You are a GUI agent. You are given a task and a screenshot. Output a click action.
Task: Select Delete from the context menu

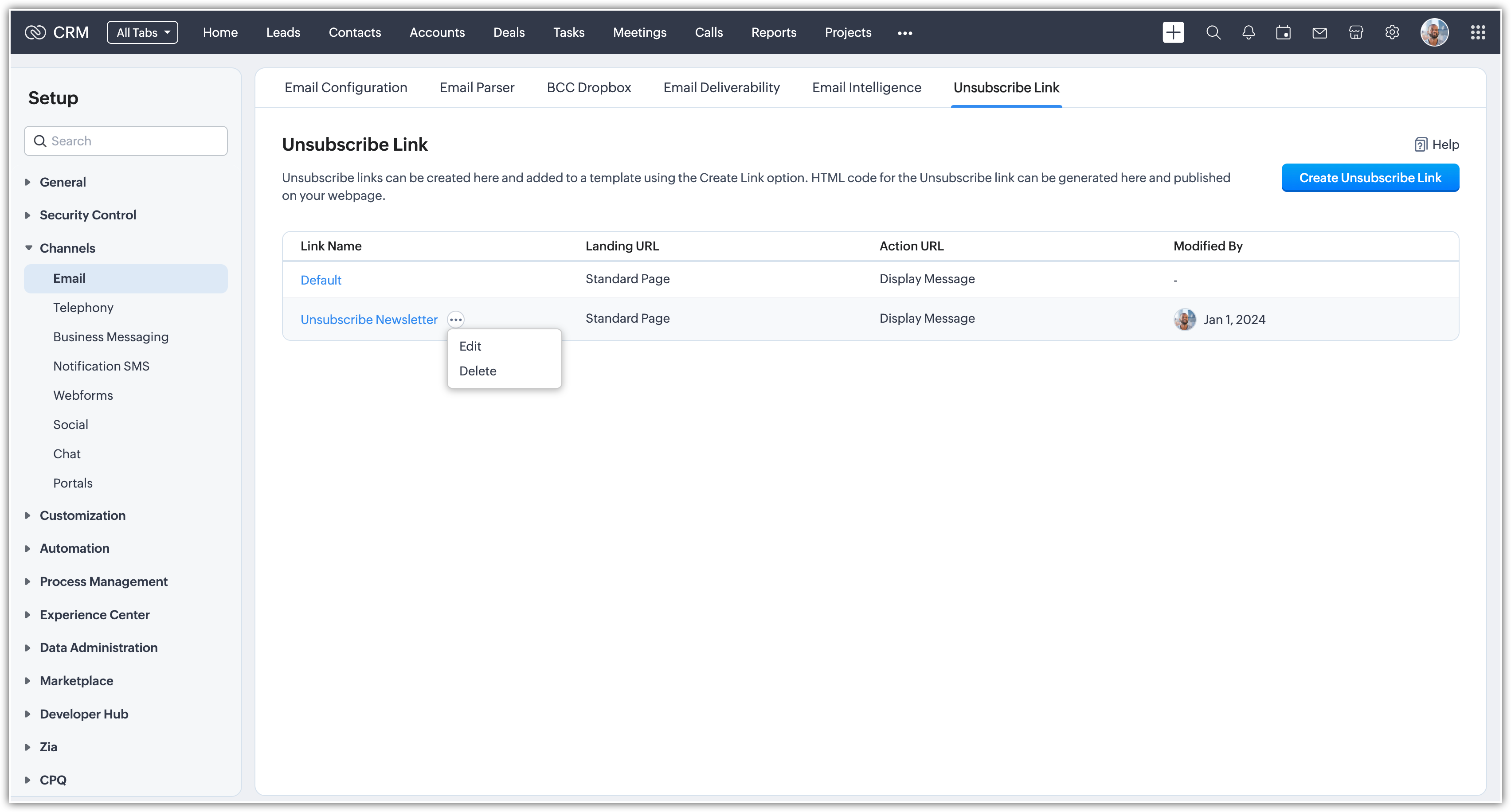tap(478, 371)
